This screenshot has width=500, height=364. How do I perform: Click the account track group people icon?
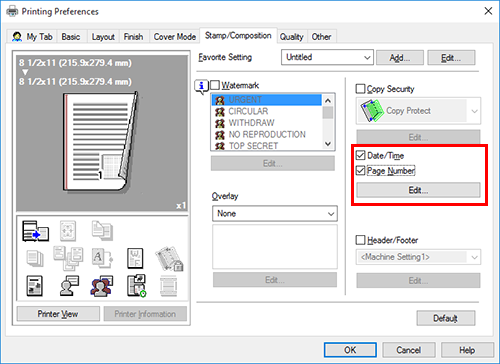101,286
